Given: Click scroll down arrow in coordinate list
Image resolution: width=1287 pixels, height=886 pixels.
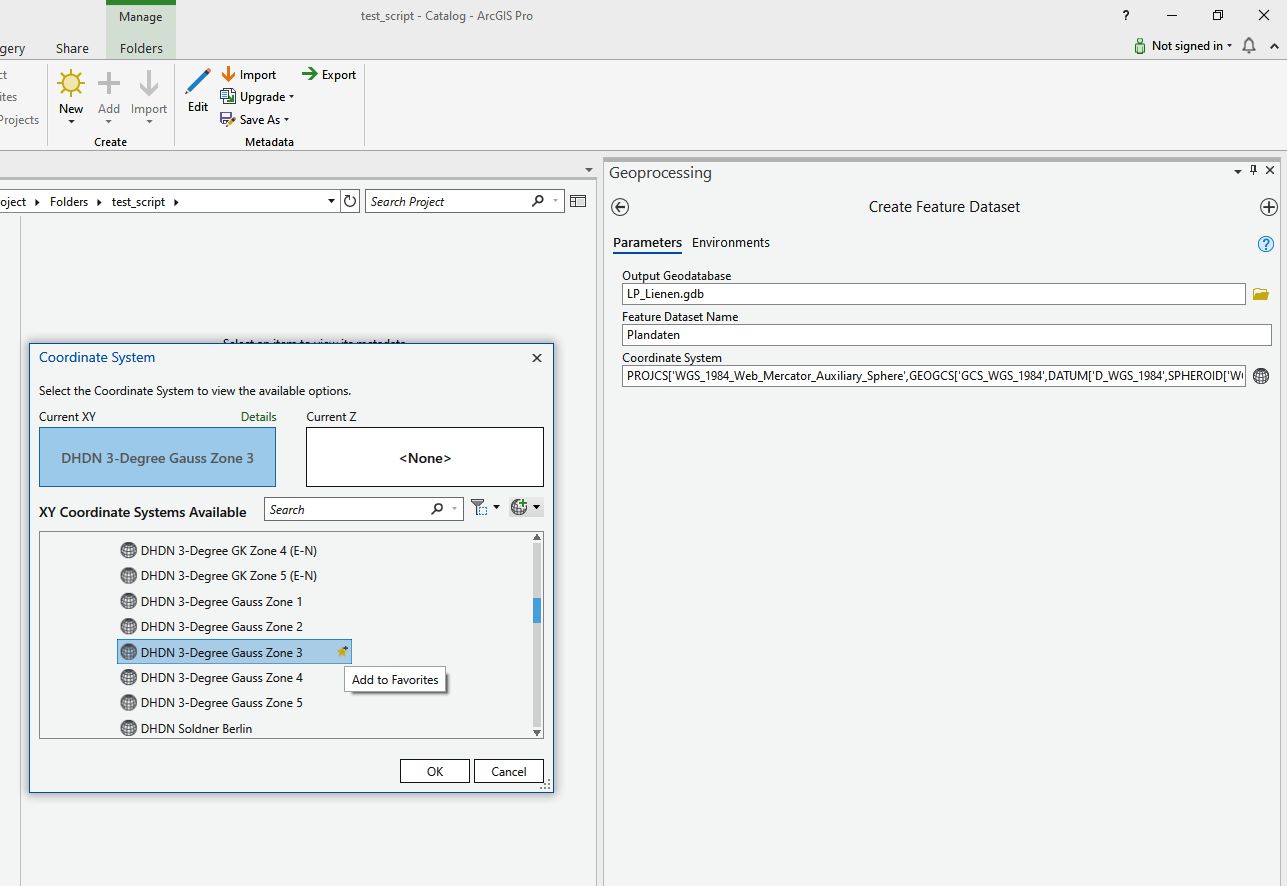Looking at the screenshot, I should [537, 732].
